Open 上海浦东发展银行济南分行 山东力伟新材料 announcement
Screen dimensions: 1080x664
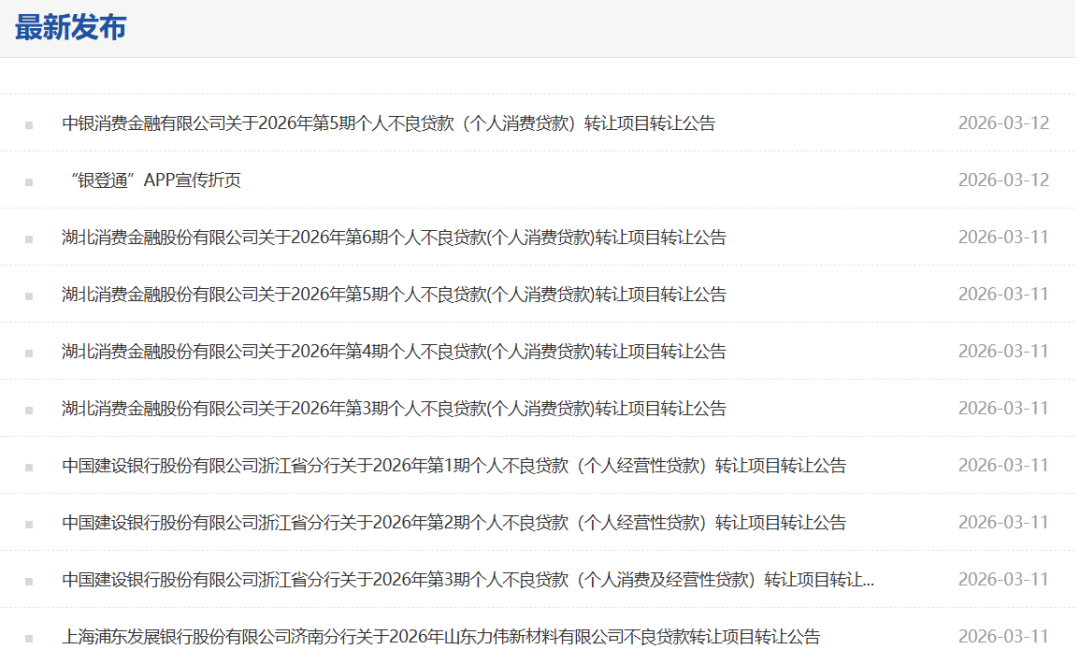click(x=440, y=636)
